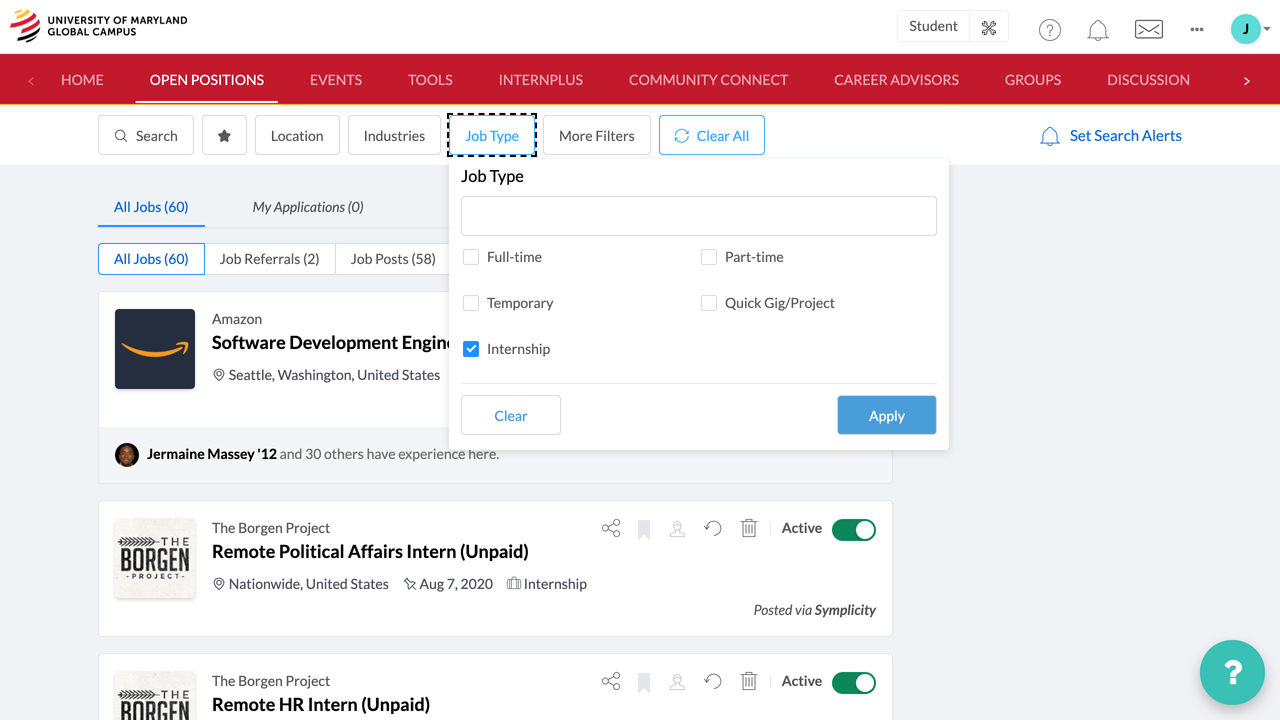
Task: Expand the More Filters menu
Action: click(x=596, y=136)
